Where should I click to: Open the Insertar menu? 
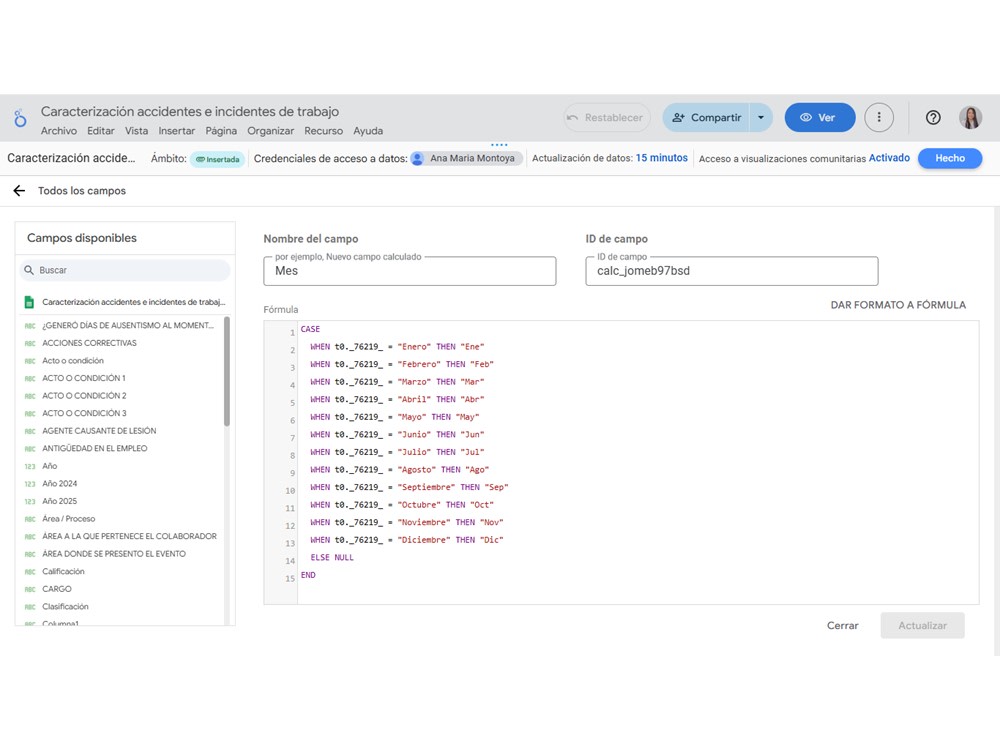pos(177,131)
